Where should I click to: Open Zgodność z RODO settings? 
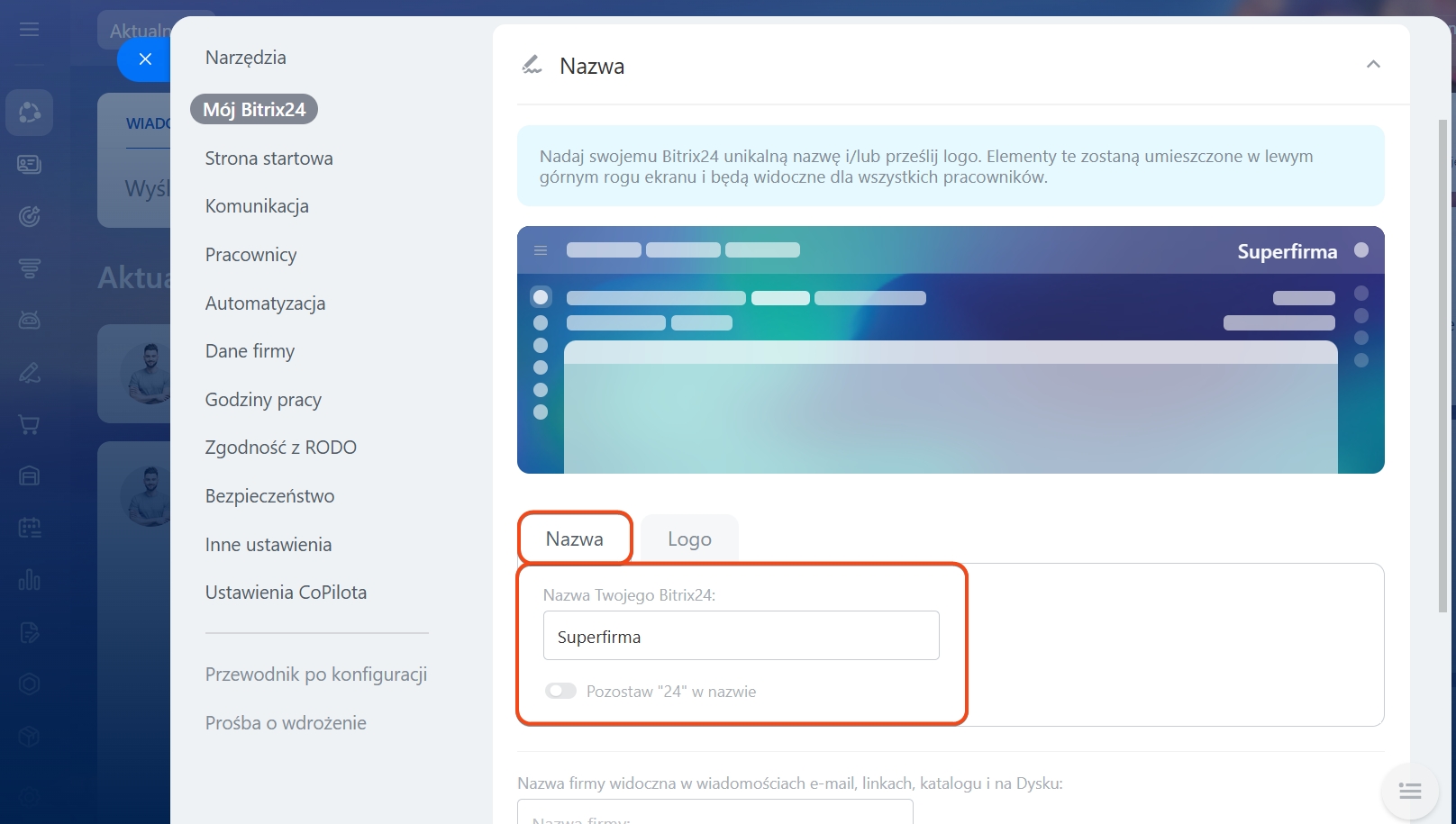pos(281,448)
